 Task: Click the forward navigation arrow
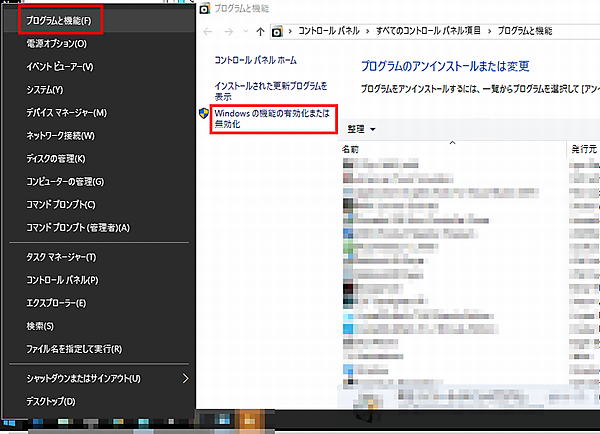(228, 31)
